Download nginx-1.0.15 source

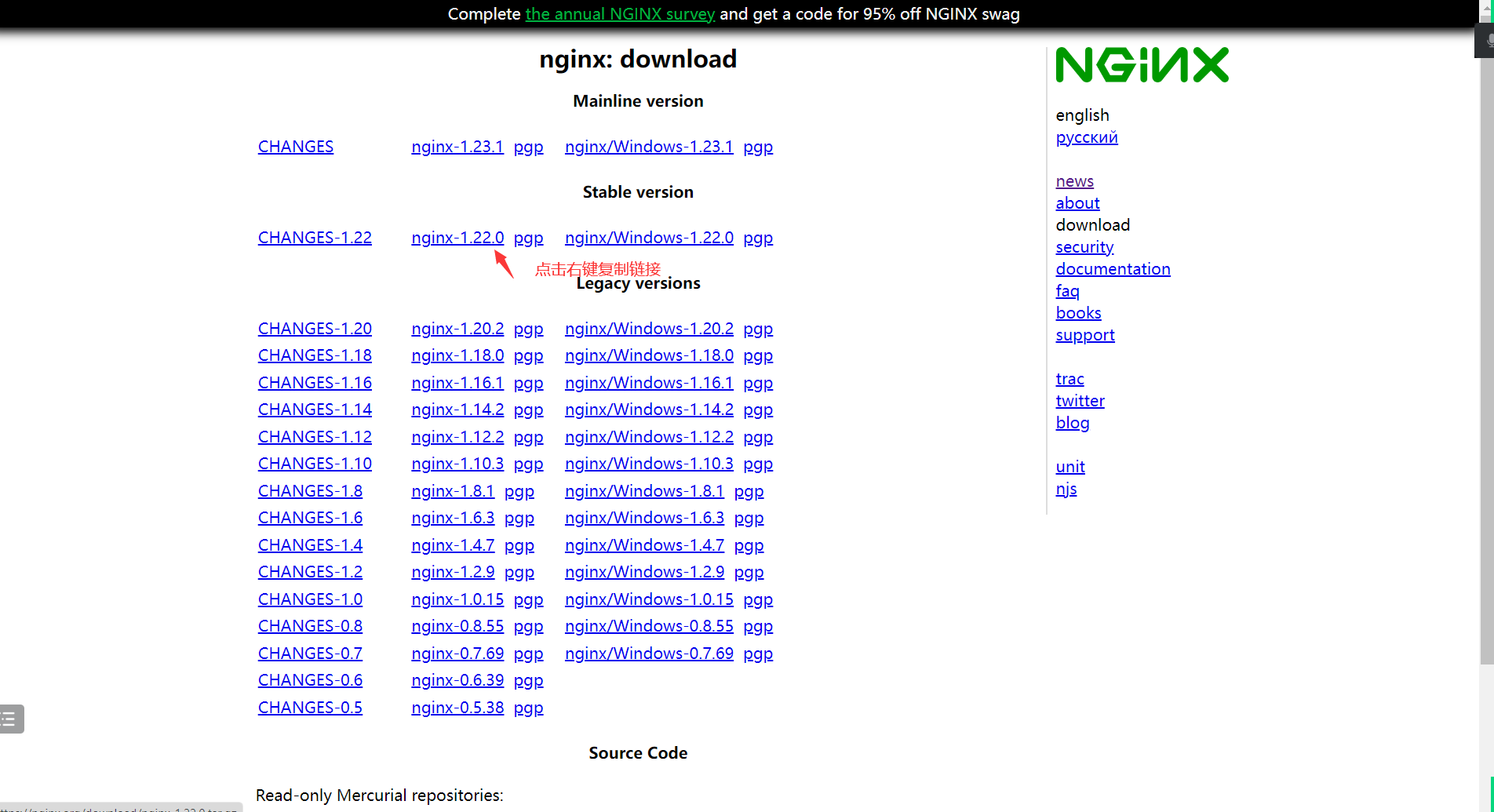click(457, 599)
